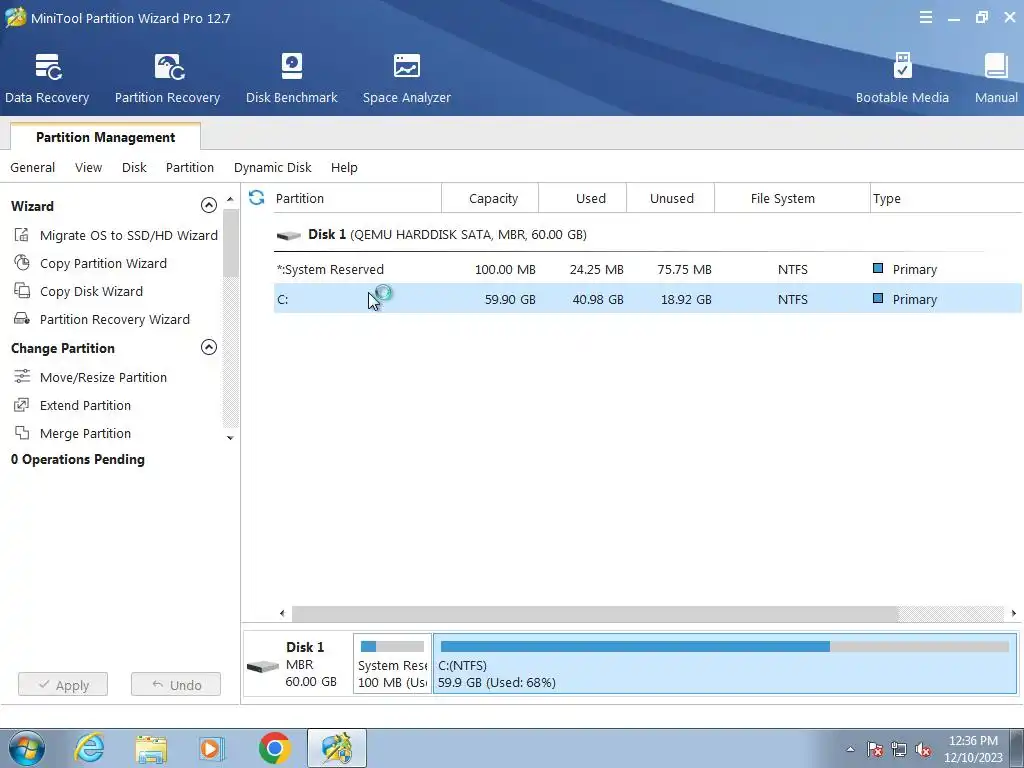Open Bootable Media builder
The height and width of the screenshot is (768, 1024).
click(x=902, y=78)
